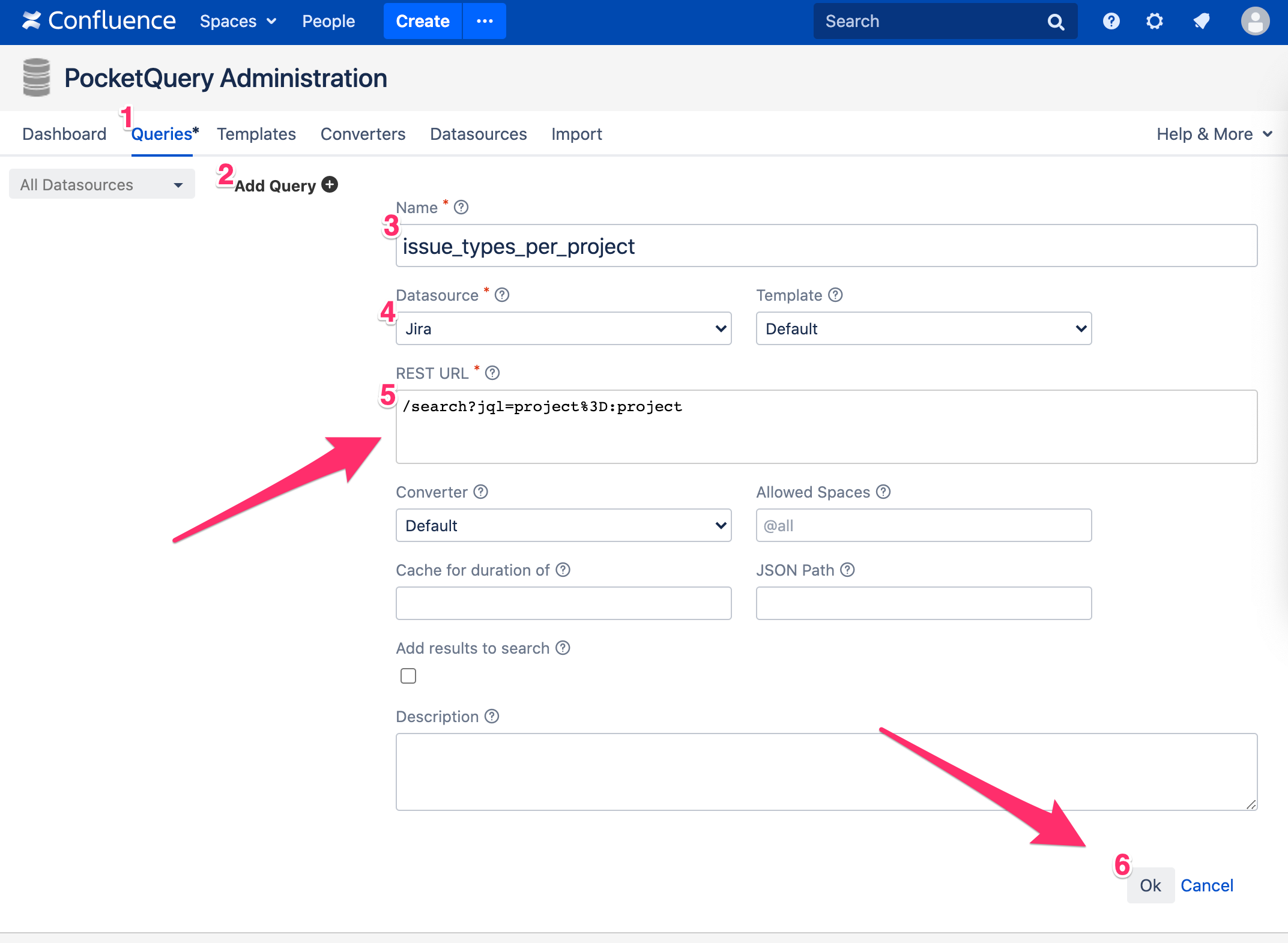
Task: Click the Allowed Spaces input field
Action: coord(924,525)
